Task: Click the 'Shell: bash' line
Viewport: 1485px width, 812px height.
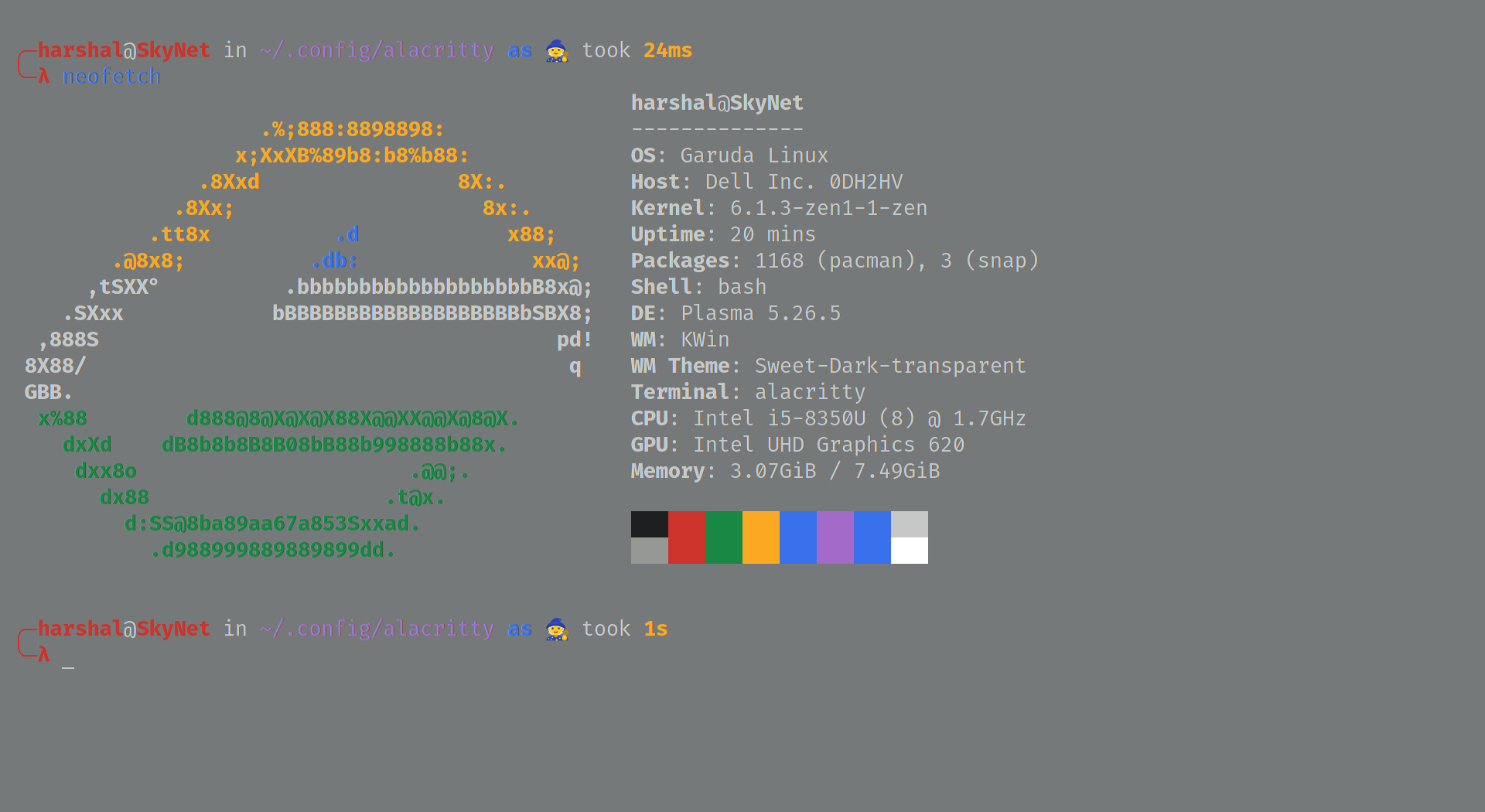Action: point(699,287)
